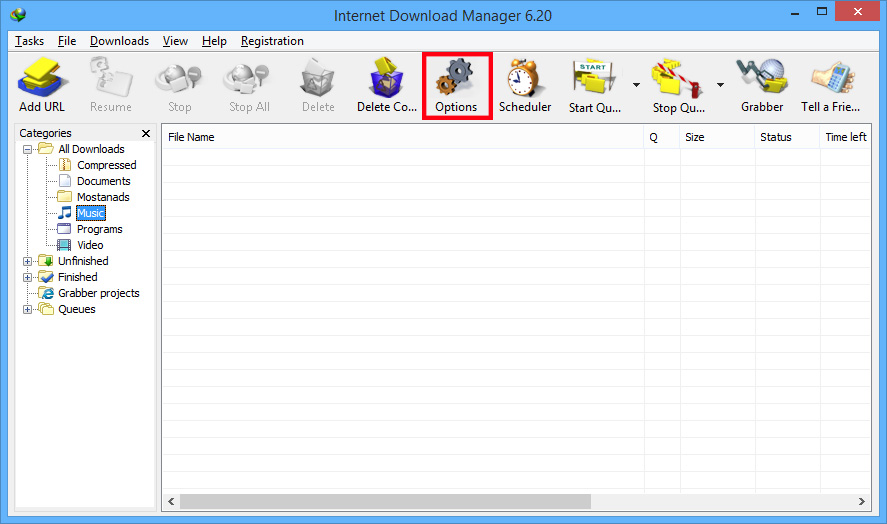Expand the Queues tree node

[27, 310]
